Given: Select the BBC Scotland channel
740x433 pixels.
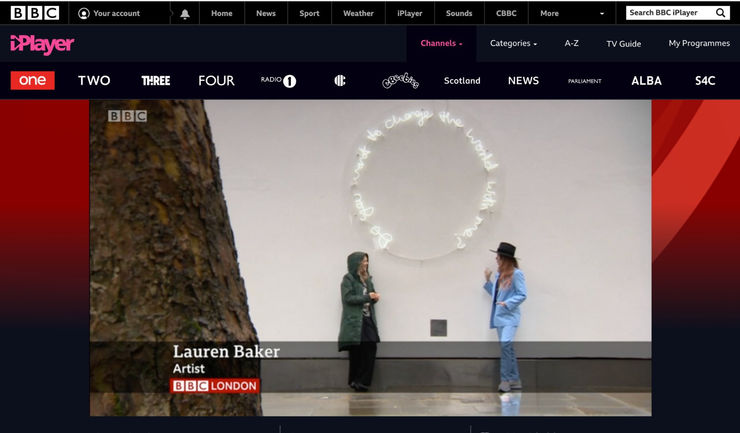Looking at the screenshot, I should 462,81.
